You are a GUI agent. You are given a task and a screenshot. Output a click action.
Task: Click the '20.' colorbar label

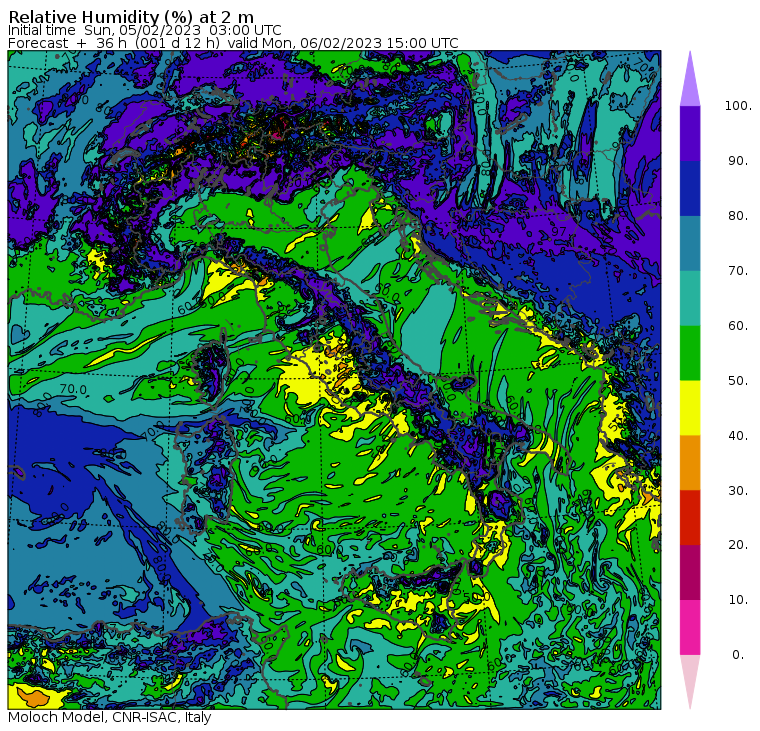738,545
